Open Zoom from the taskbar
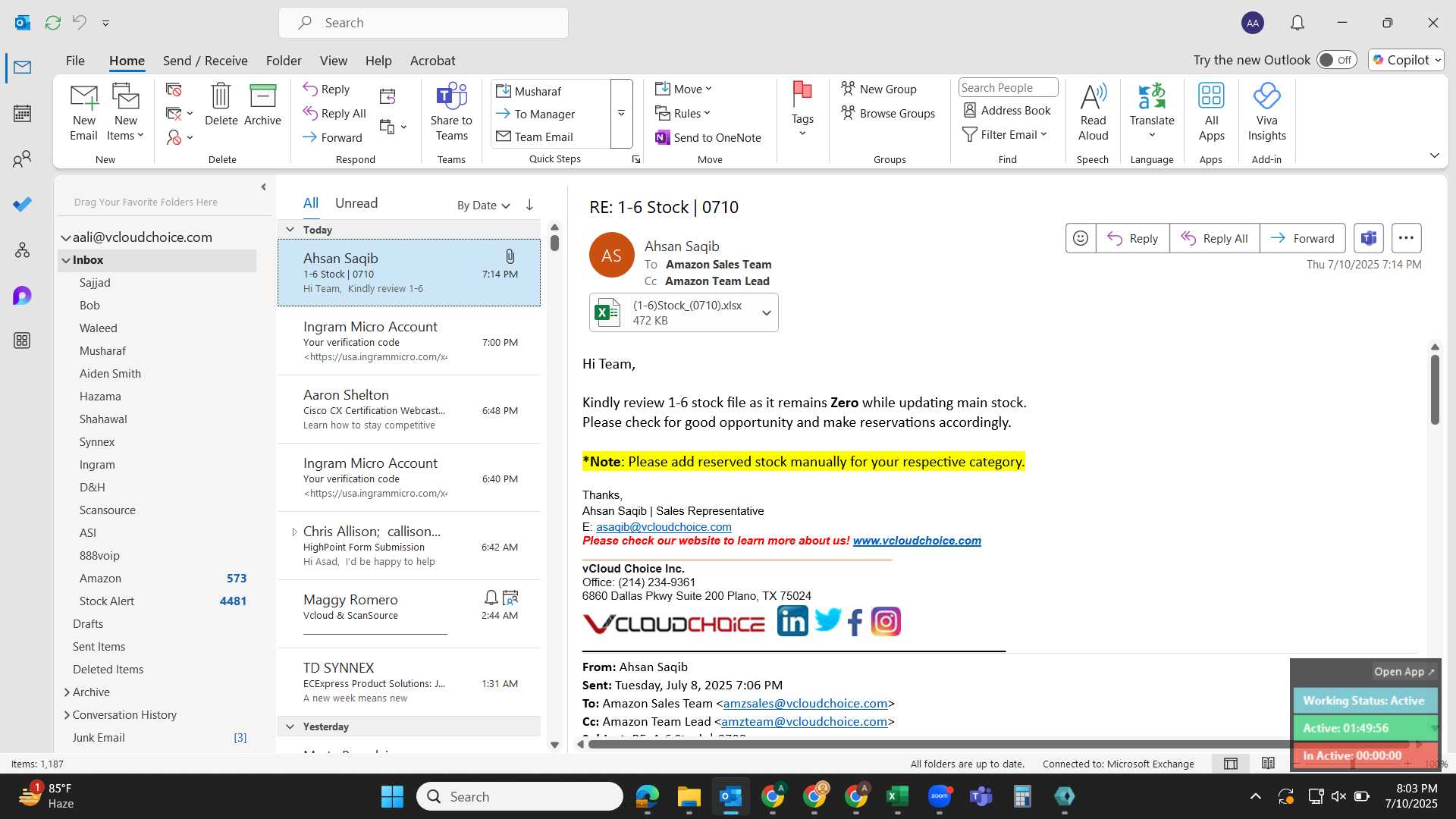Viewport: 1456px width, 819px height. click(x=939, y=796)
